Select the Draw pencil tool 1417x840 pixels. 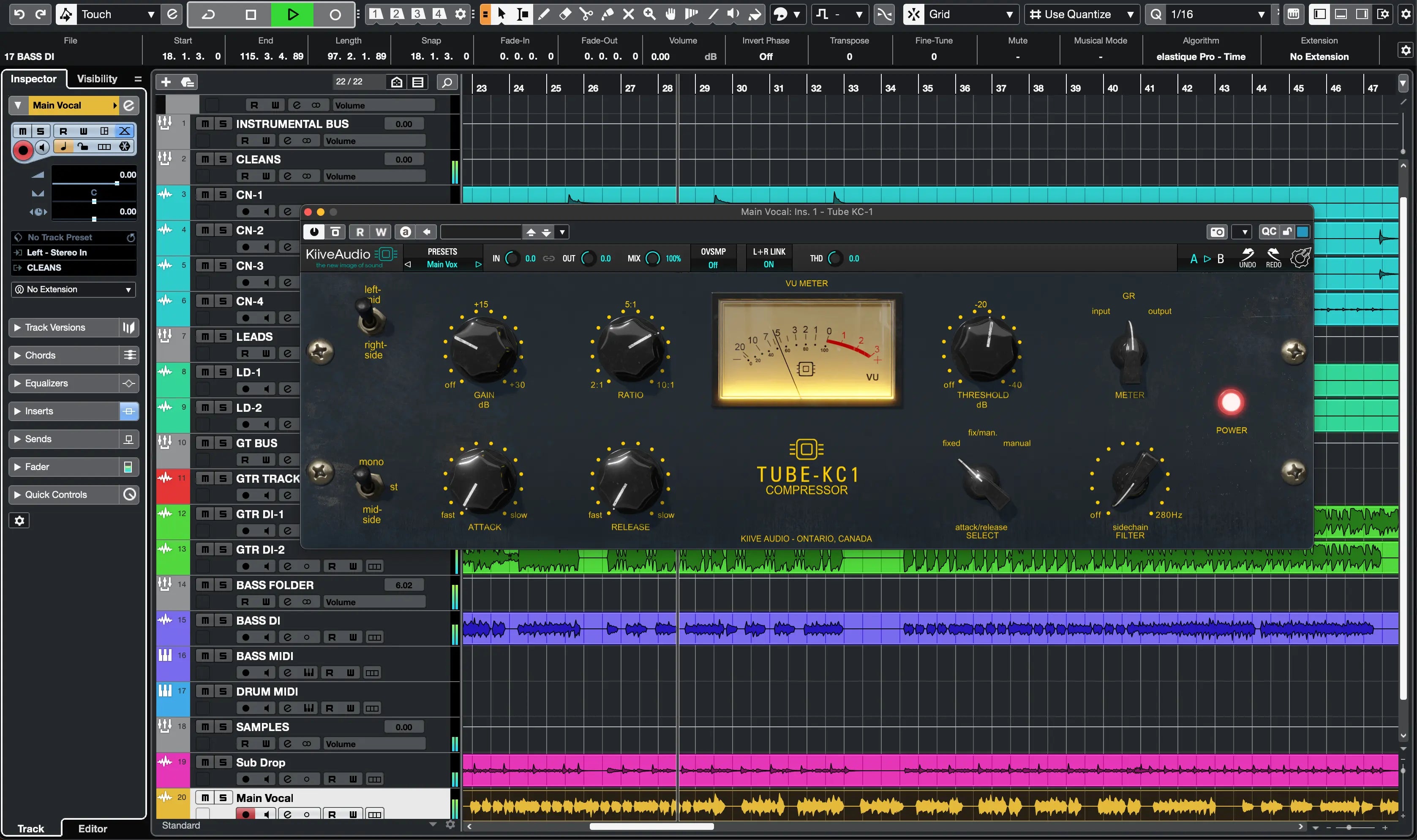(x=543, y=14)
